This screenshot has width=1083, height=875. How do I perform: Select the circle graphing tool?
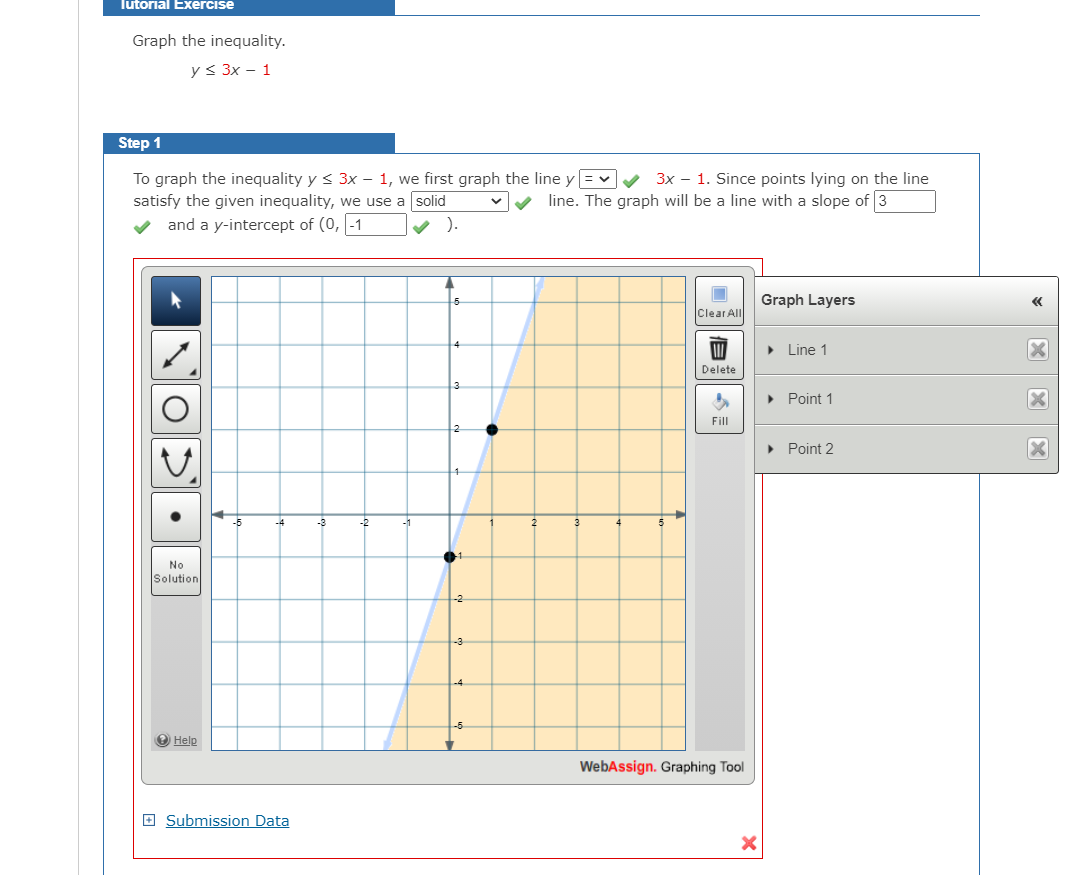pyautogui.click(x=175, y=408)
